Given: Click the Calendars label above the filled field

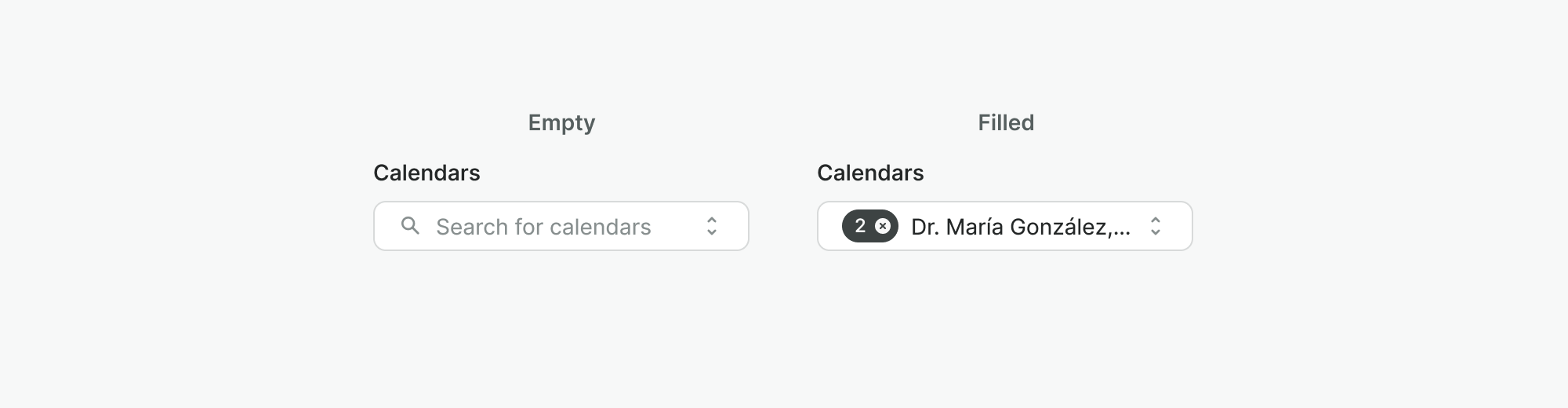Looking at the screenshot, I should click(870, 173).
